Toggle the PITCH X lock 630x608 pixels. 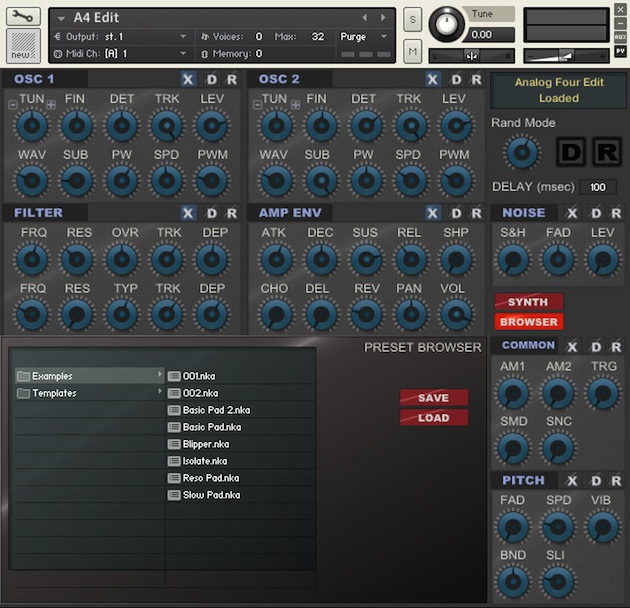pos(572,480)
